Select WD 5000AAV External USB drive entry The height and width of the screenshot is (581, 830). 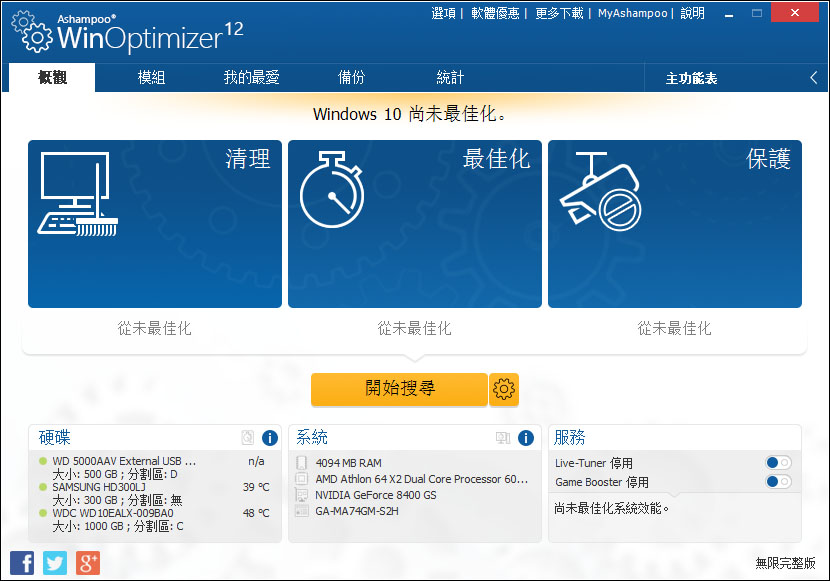(x=124, y=461)
